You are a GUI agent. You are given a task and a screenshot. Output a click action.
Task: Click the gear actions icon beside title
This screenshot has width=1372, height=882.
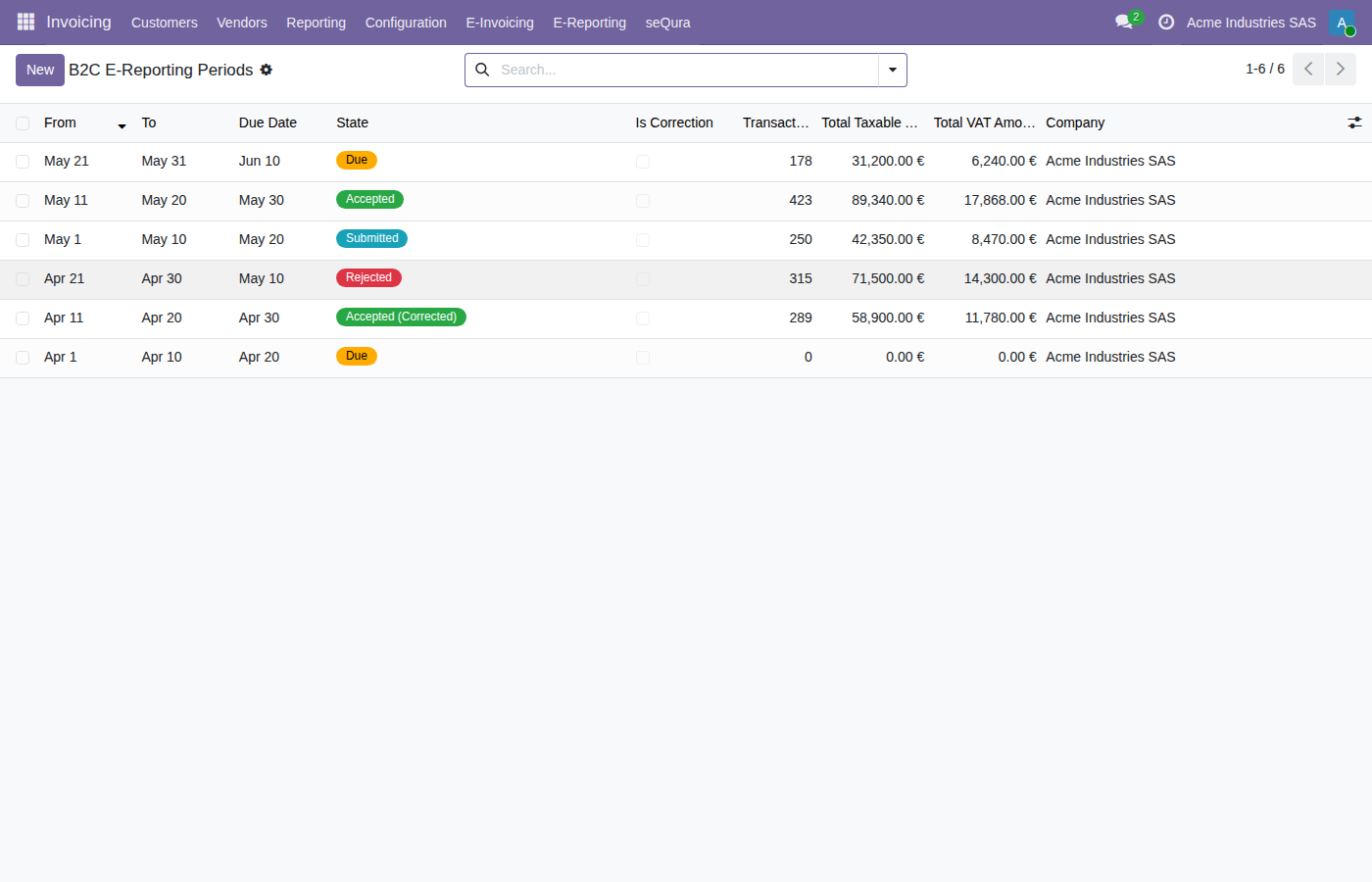coord(266,70)
